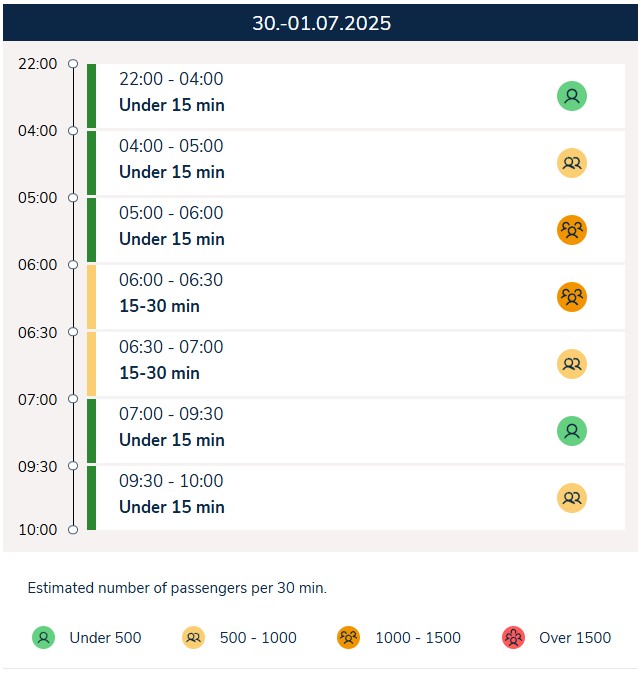
Task: Click the orange 1000 - 1500 legend icon
Action: (348, 638)
